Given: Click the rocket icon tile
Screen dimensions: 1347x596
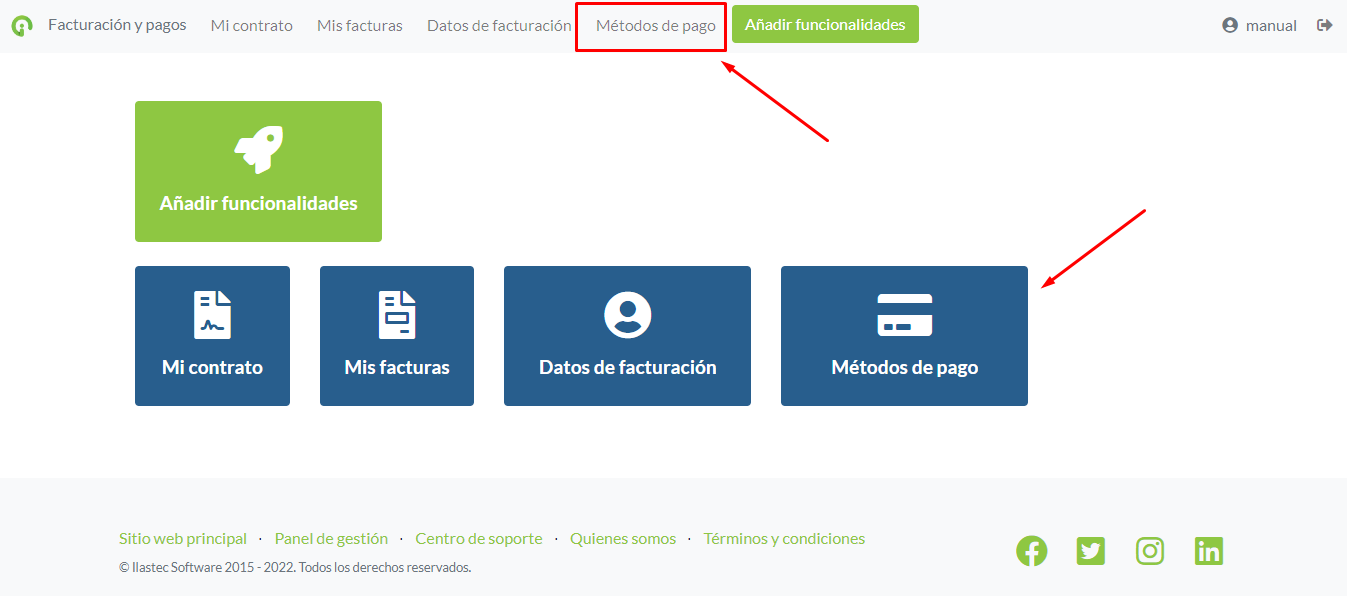Looking at the screenshot, I should click(258, 150).
